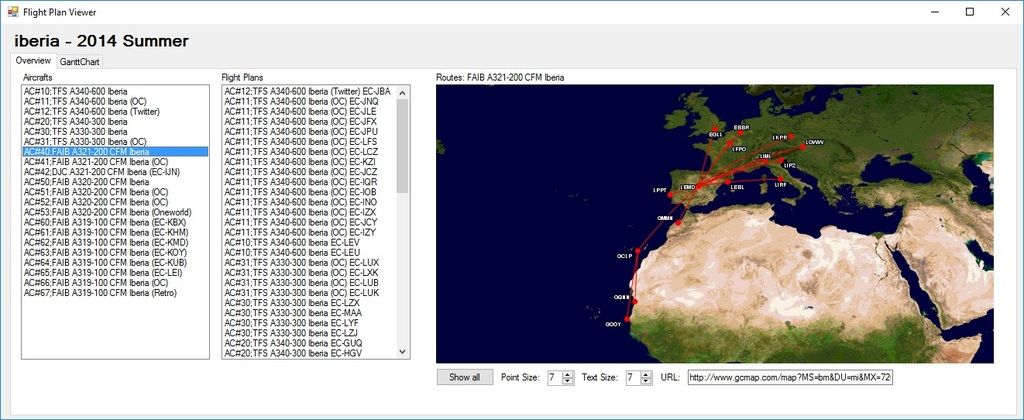Click the Show all button
This screenshot has height=420, width=1024.
pyautogui.click(x=465, y=378)
